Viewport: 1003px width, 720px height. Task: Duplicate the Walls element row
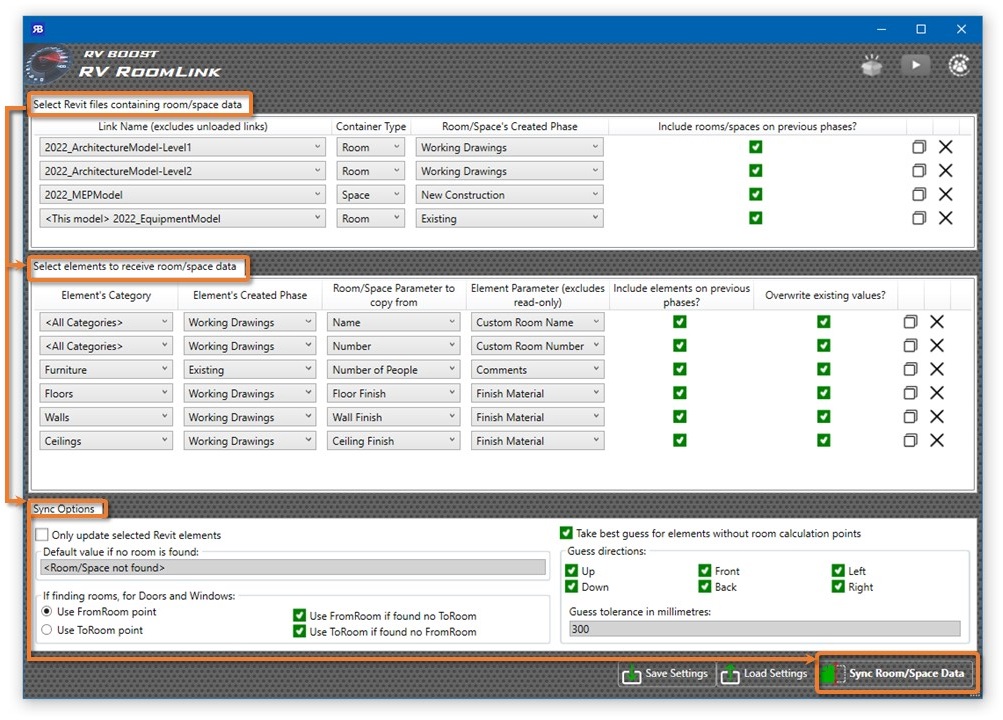(910, 416)
